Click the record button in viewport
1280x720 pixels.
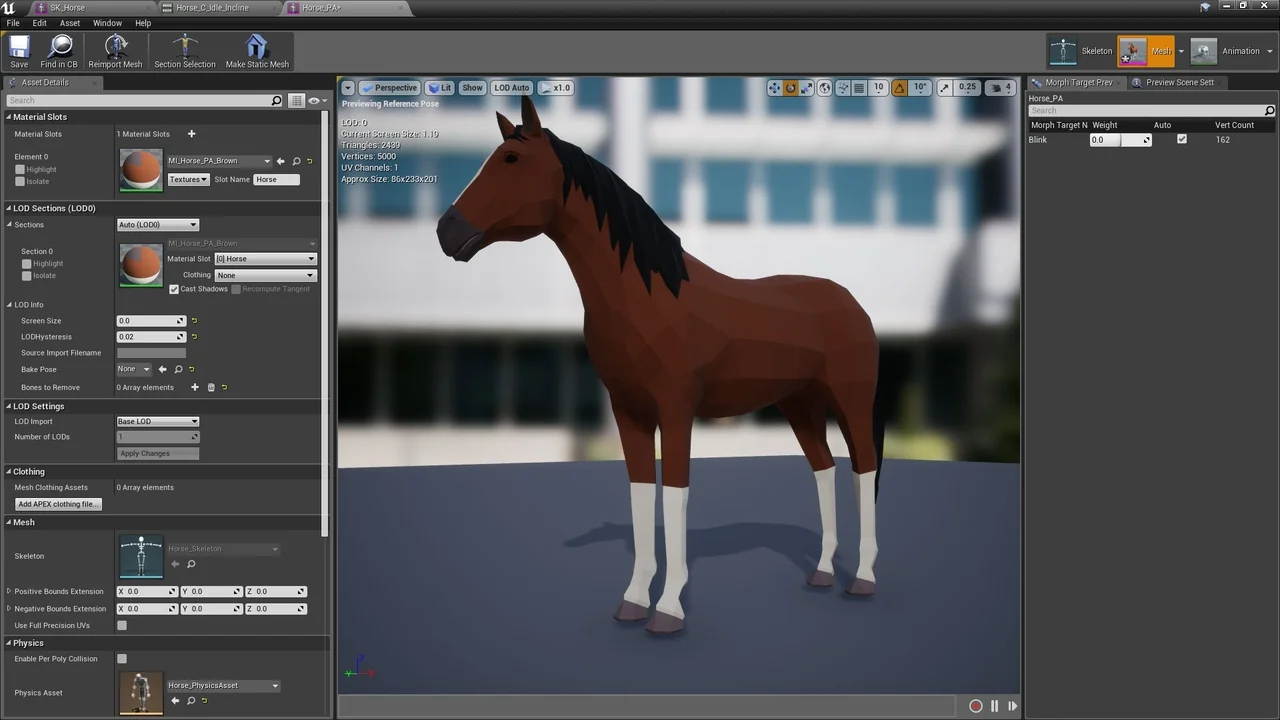[976, 706]
